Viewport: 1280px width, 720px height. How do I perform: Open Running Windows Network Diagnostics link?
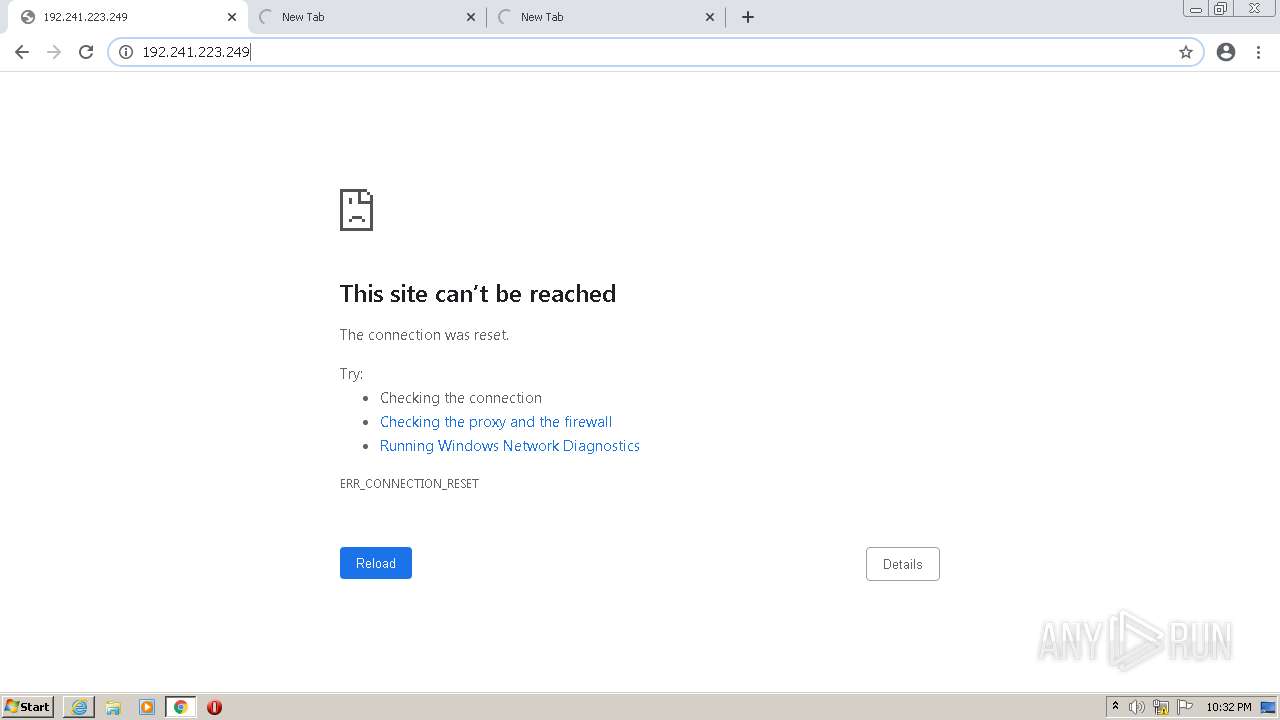[510, 446]
